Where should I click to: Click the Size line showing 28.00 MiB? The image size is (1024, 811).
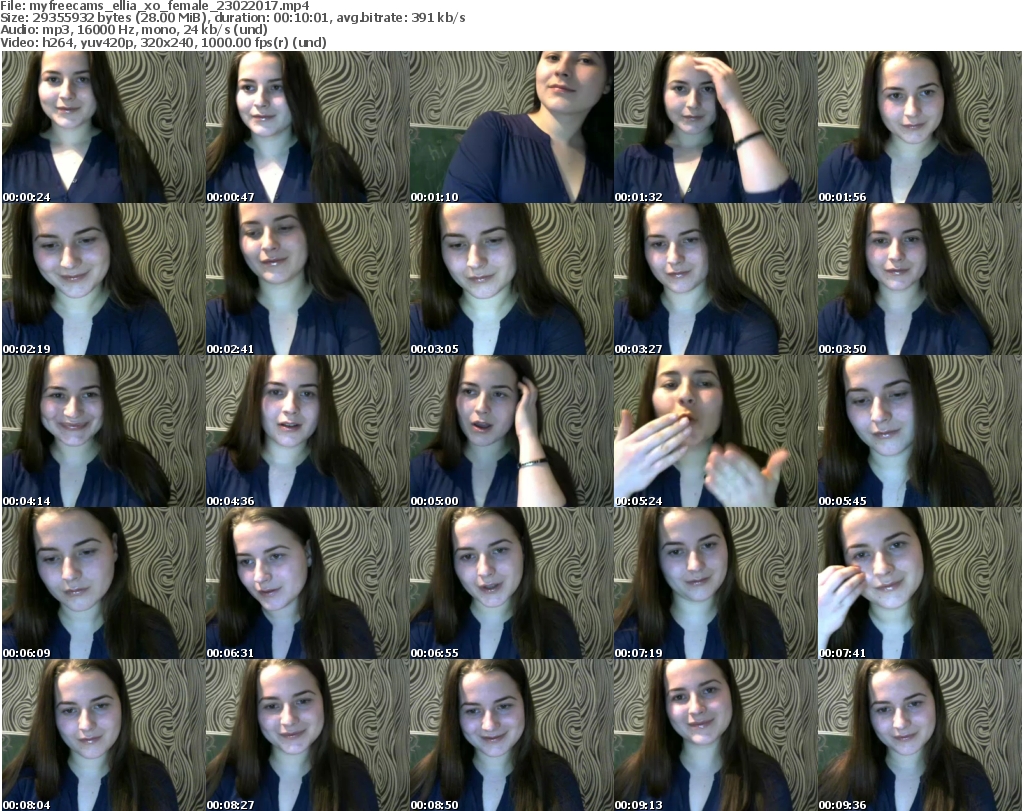tap(232, 18)
